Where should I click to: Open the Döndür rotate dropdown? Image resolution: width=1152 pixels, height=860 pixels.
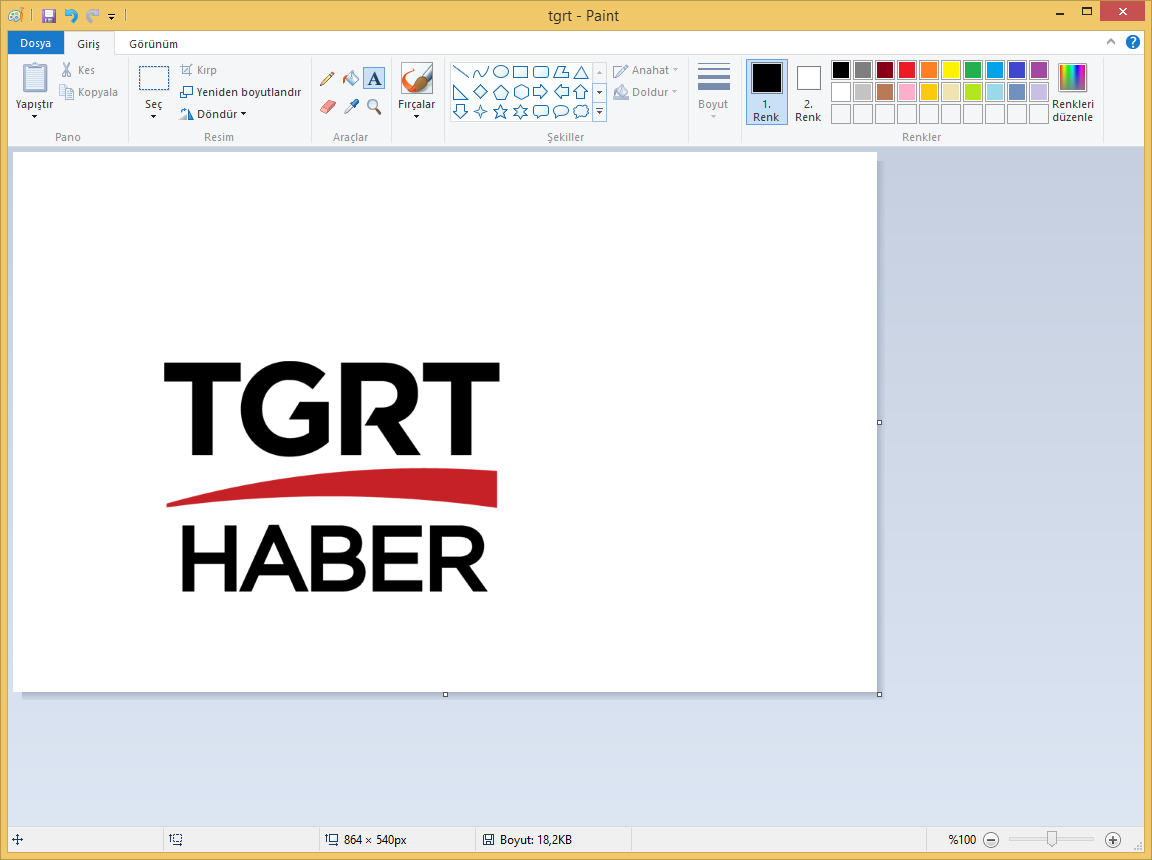tap(213, 114)
